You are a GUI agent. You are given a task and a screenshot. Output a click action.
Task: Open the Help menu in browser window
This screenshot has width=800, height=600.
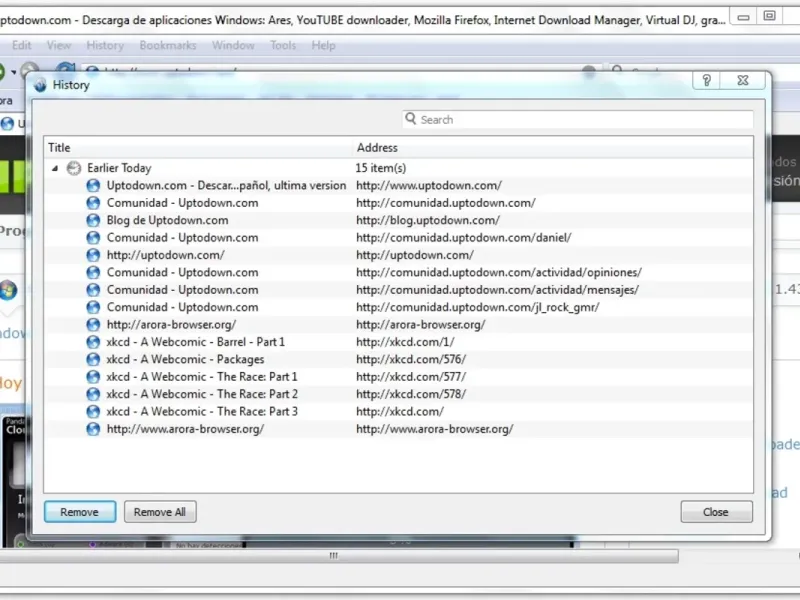[323, 45]
